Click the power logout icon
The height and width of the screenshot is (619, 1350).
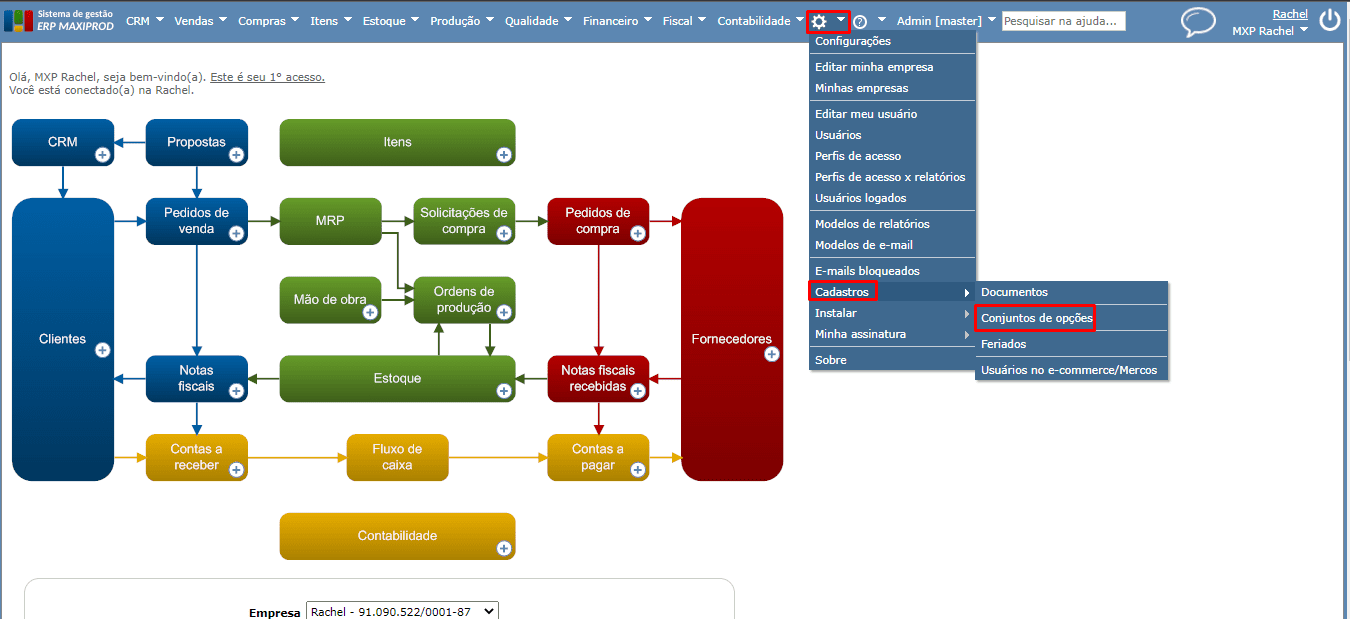click(x=1329, y=20)
